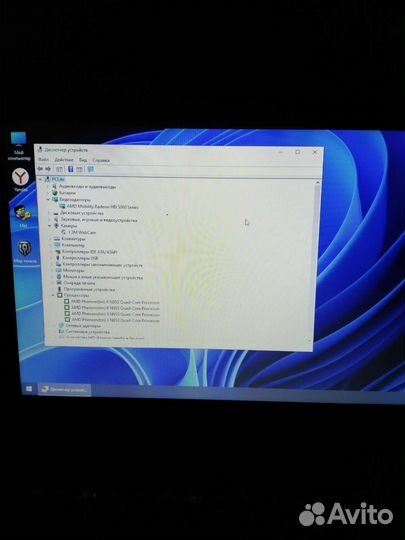The image size is (405, 540).
Task: Click the Камеры camera icon
Action: pos(56,226)
